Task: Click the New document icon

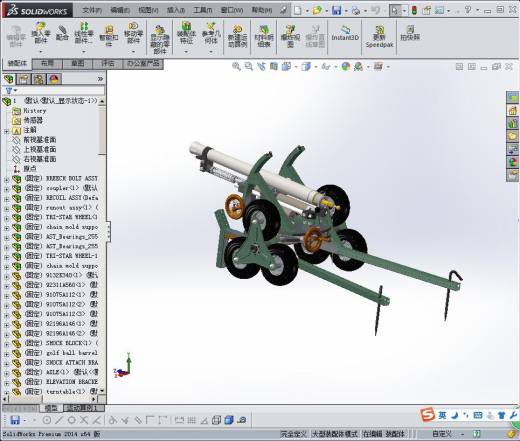Action: 297,10
